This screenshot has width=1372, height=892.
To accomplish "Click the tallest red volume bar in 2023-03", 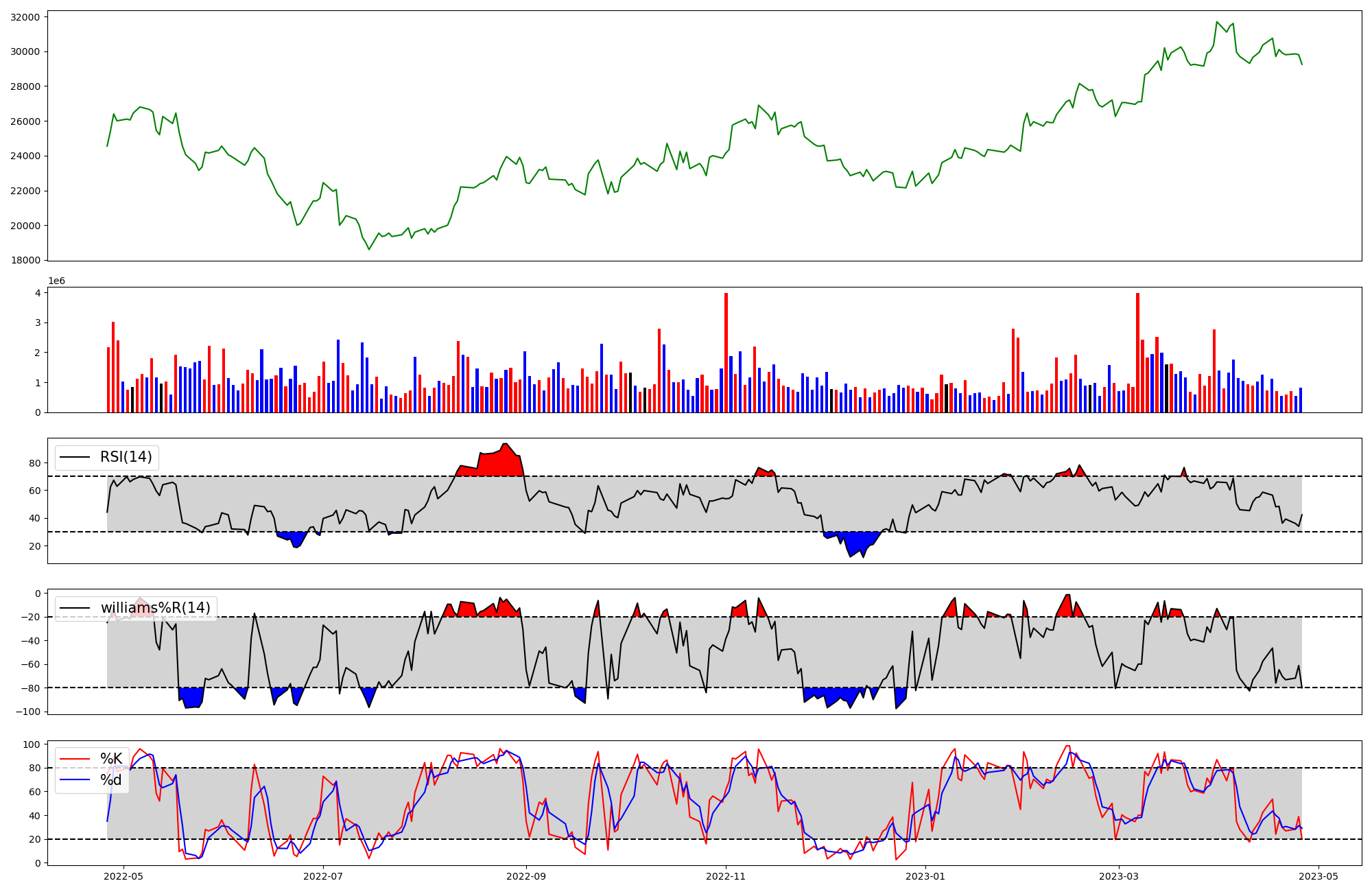I will [1137, 353].
